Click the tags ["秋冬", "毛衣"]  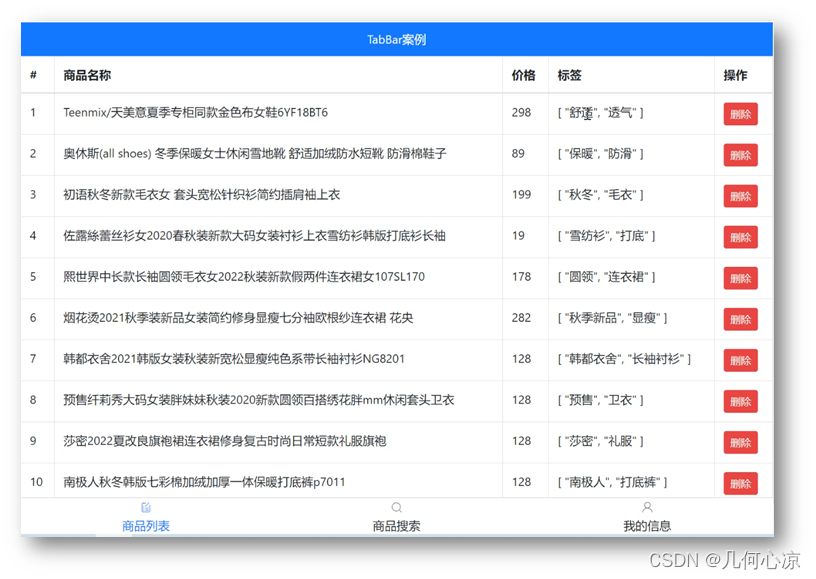pos(601,195)
